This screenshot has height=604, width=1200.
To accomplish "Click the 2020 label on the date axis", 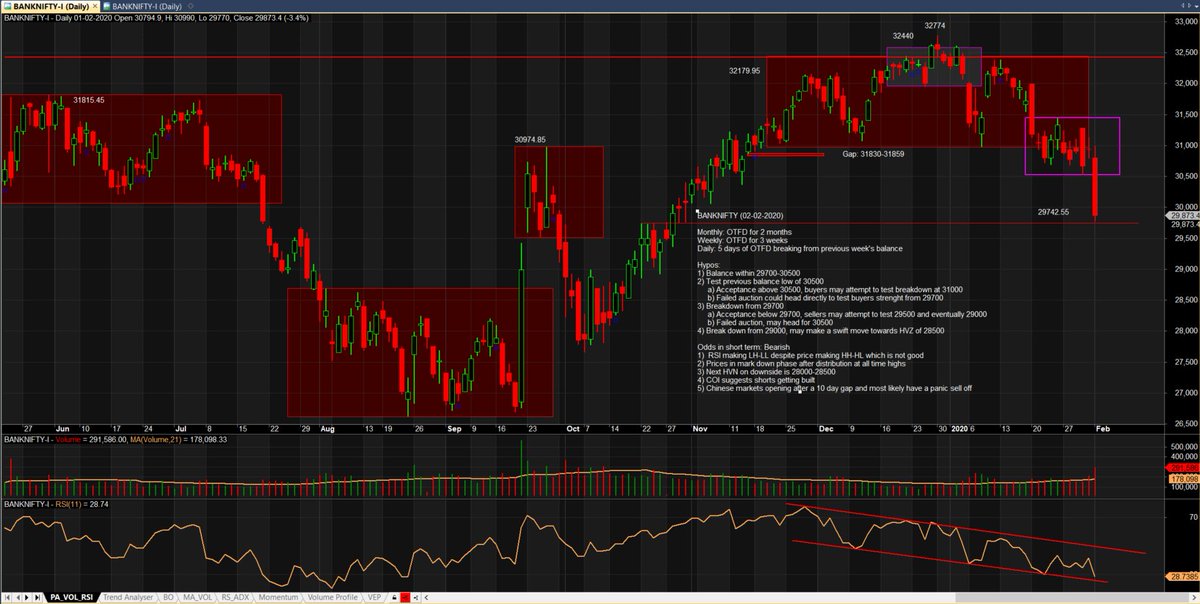I will click(959, 427).
